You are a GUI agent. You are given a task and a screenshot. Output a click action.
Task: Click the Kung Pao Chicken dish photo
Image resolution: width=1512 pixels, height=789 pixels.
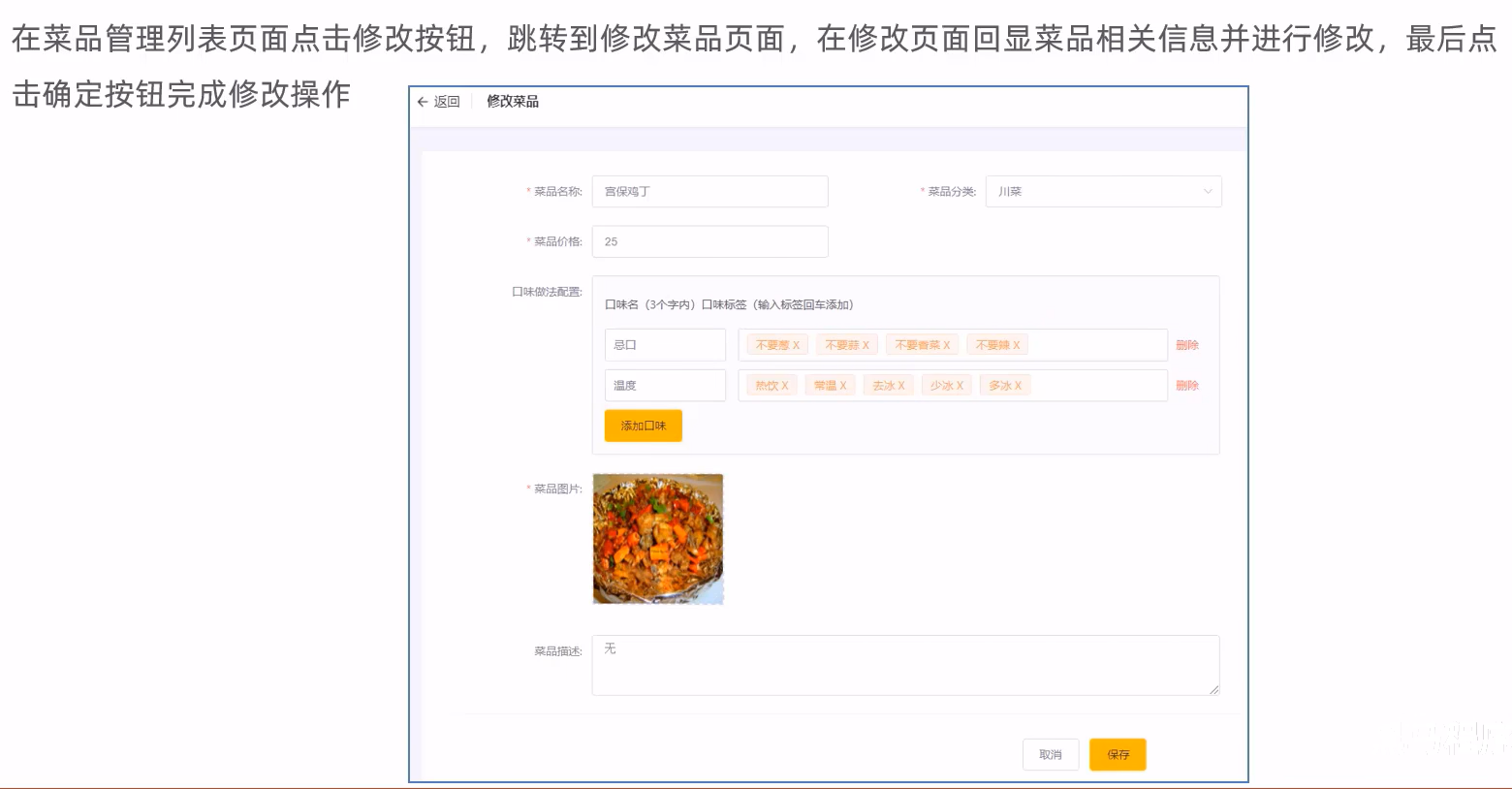[657, 538]
